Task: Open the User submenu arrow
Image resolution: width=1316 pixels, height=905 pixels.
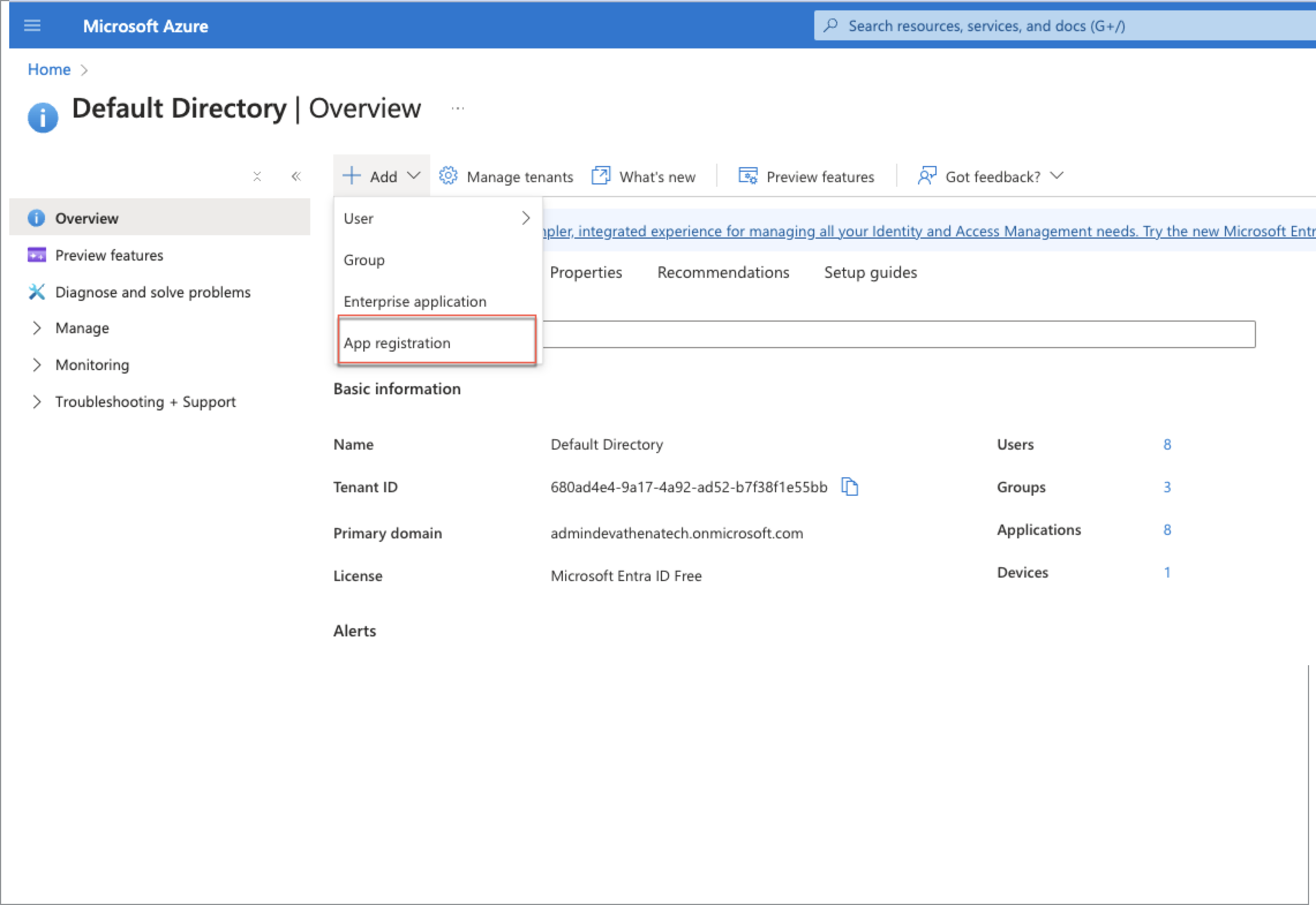Action: point(525,218)
